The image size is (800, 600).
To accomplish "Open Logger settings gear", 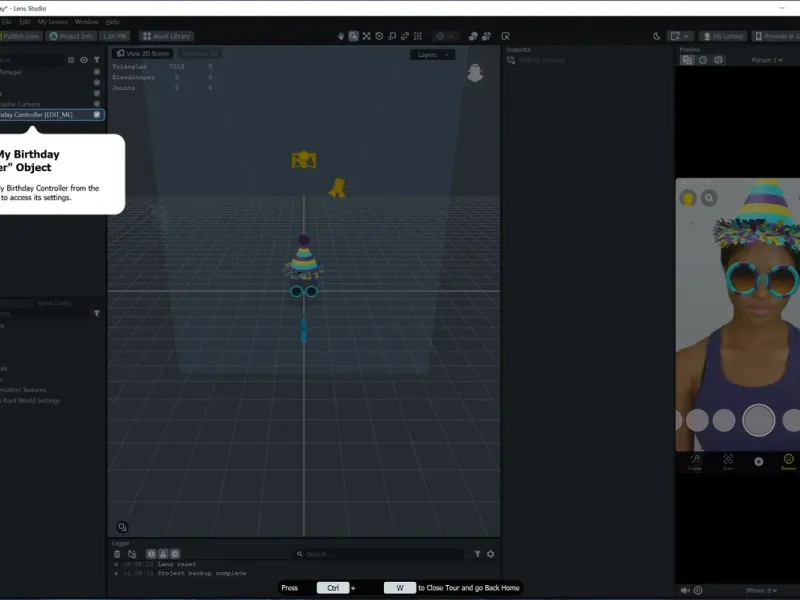I will (491, 554).
